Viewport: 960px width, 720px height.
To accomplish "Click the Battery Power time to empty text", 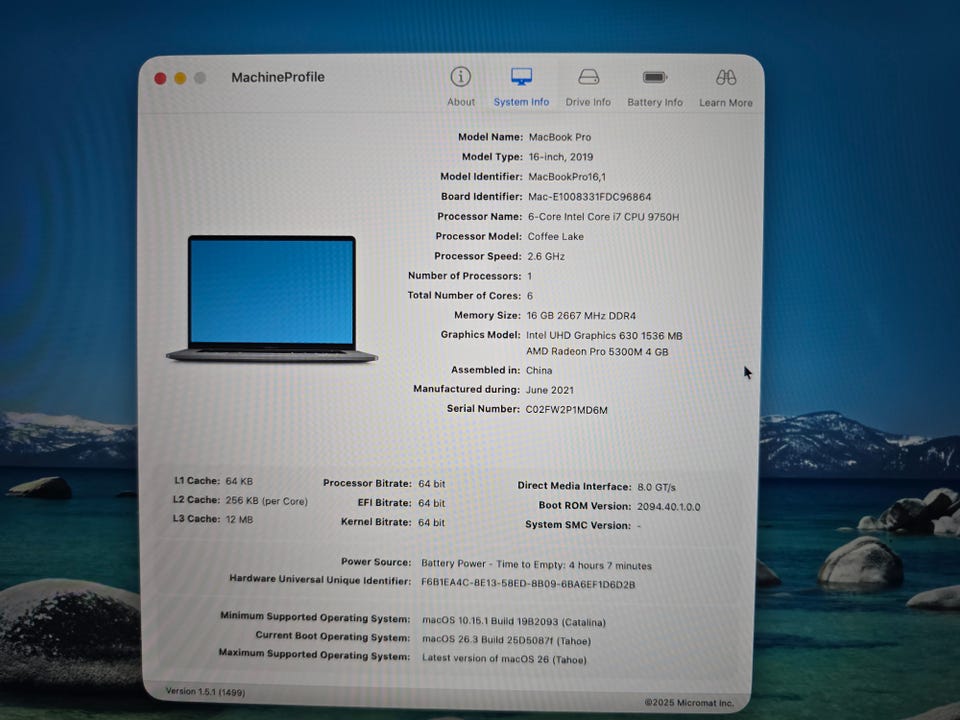I will click(x=536, y=565).
